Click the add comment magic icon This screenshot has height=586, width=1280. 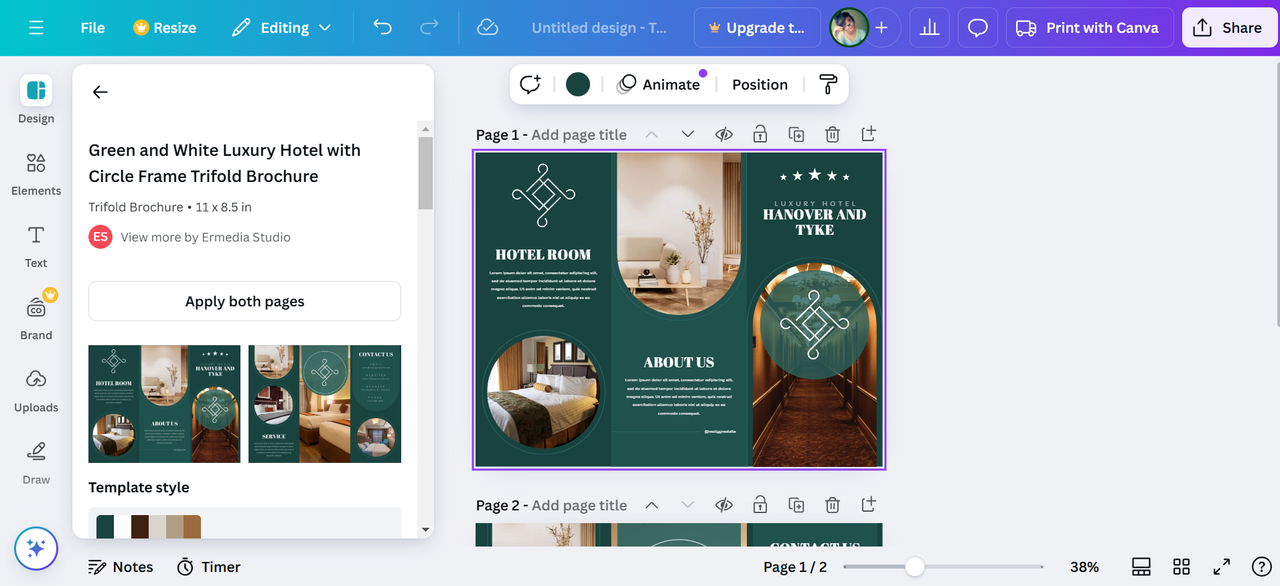(x=530, y=85)
